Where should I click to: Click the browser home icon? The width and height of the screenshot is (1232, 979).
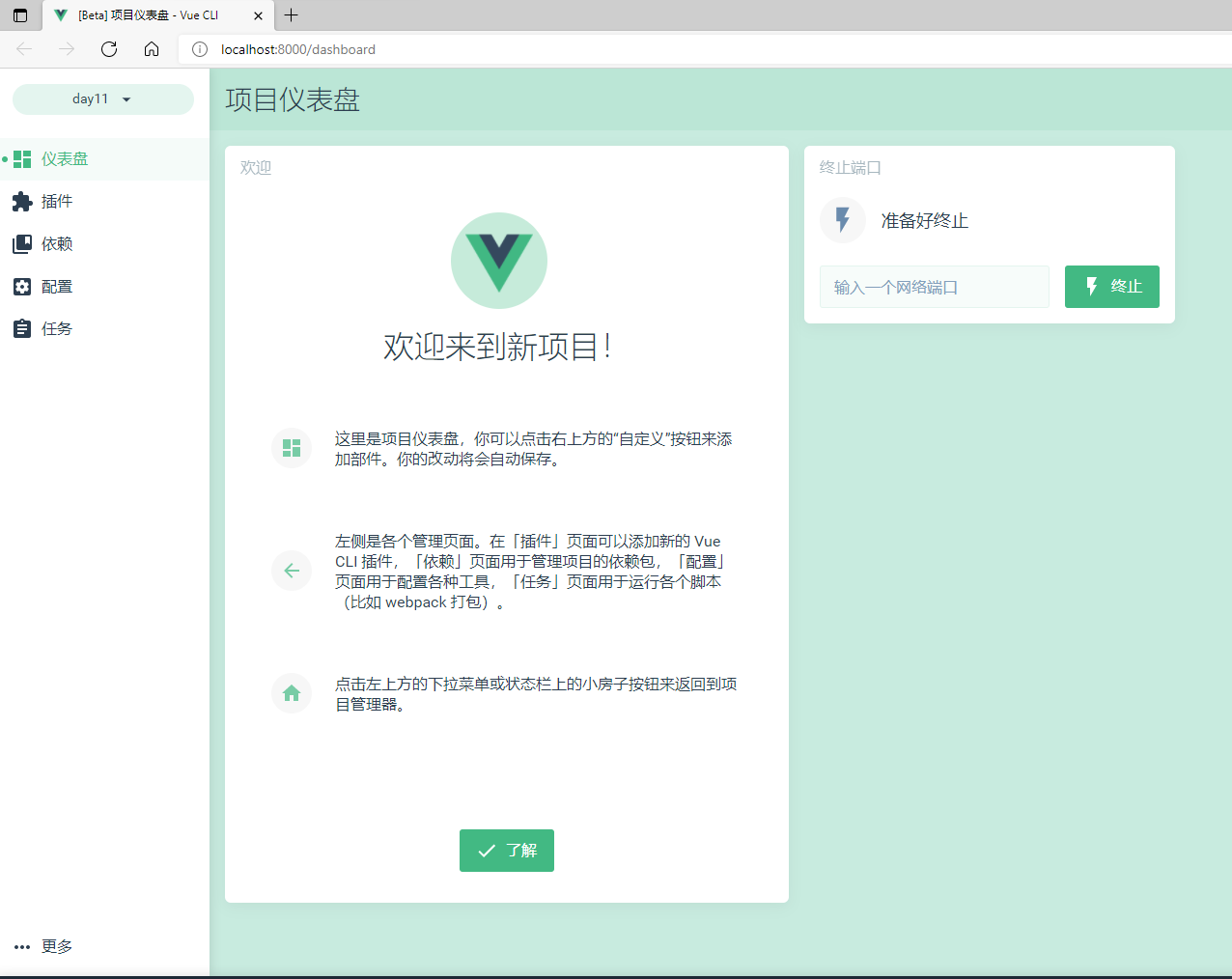(x=152, y=49)
